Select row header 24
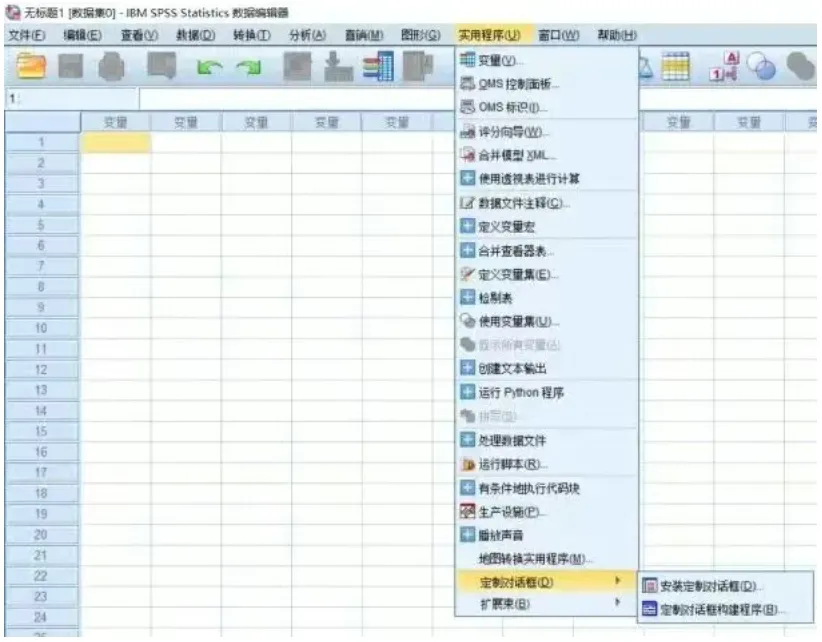The height and width of the screenshot is (642, 822). tap(42, 617)
